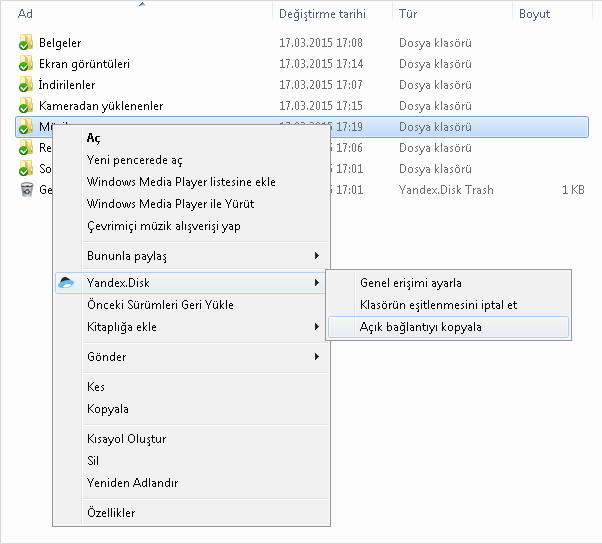Sort by the Tür column header
This screenshot has height=544, width=602.
[408, 14]
